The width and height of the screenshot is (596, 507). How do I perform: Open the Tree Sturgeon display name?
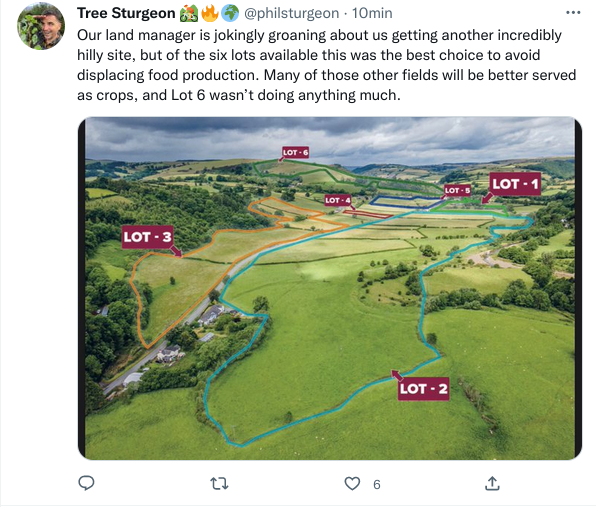(x=126, y=13)
